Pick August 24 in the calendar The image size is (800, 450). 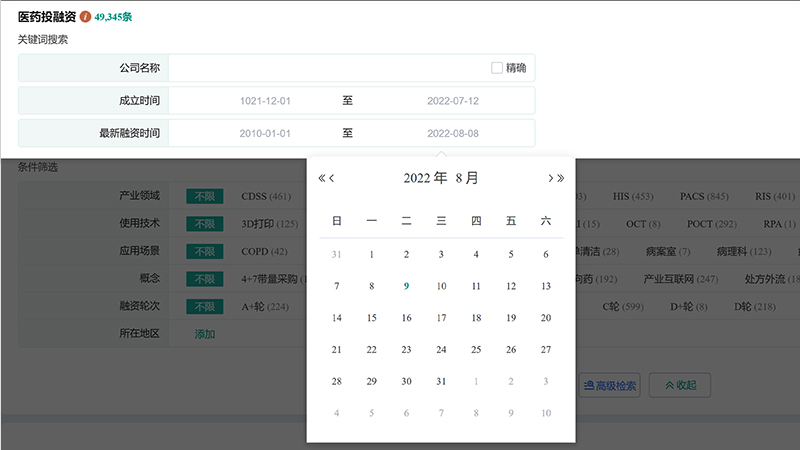coord(441,349)
